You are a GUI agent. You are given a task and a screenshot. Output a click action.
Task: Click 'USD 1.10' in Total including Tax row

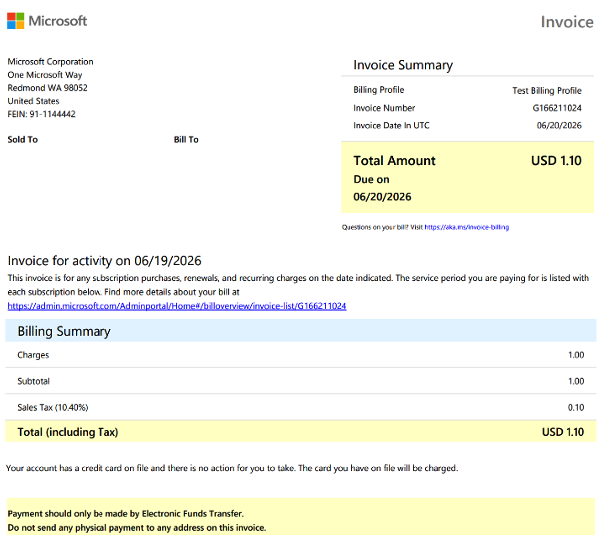coord(563,432)
